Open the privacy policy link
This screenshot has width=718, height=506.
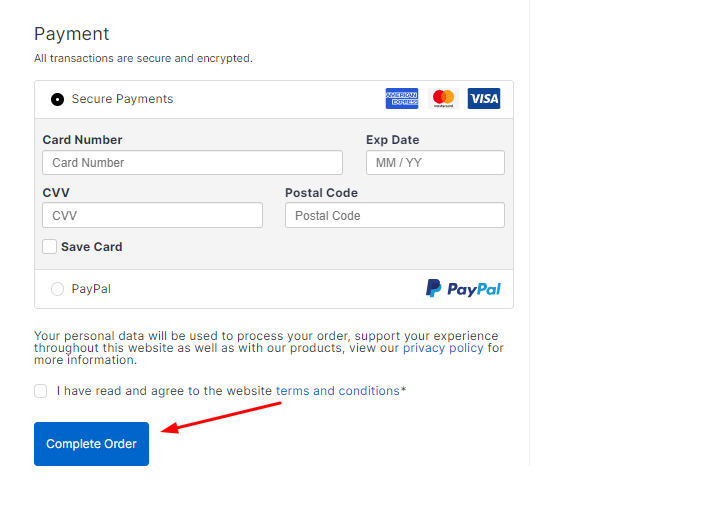443,348
